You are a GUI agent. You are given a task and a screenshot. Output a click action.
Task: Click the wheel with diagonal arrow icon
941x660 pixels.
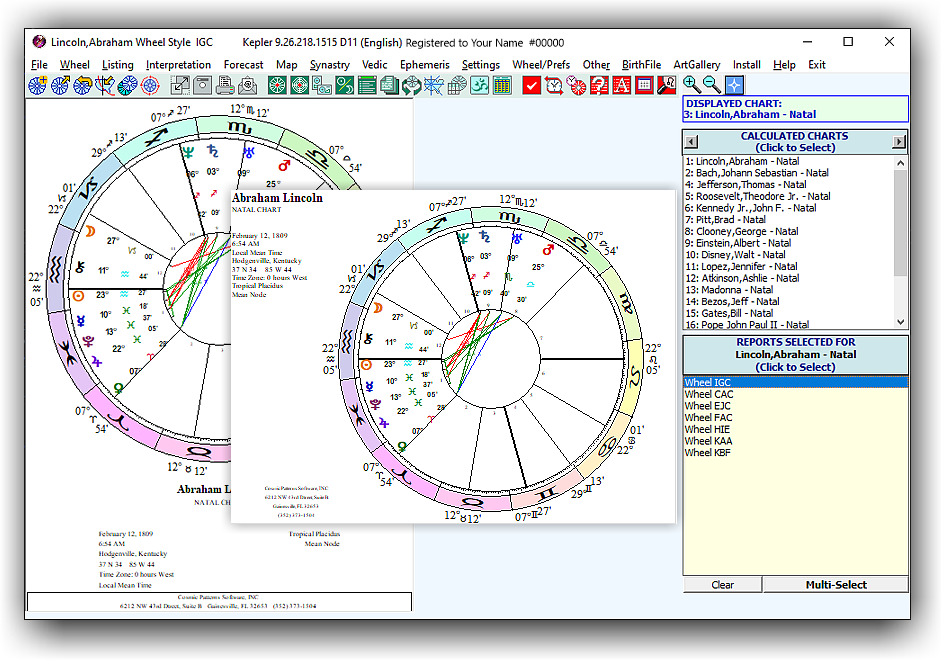click(x=60, y=86)
